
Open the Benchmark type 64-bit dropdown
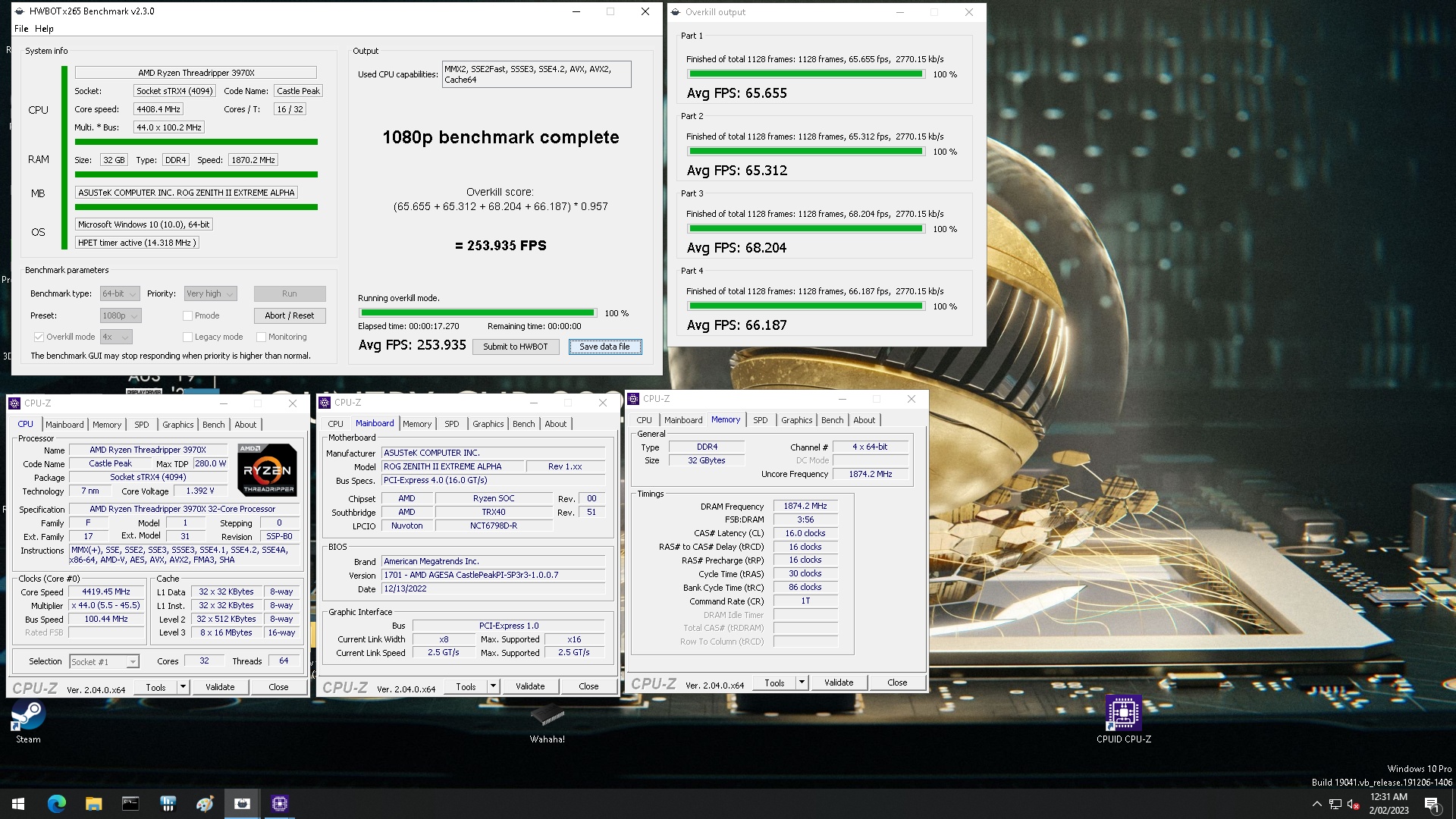(120, 293)
